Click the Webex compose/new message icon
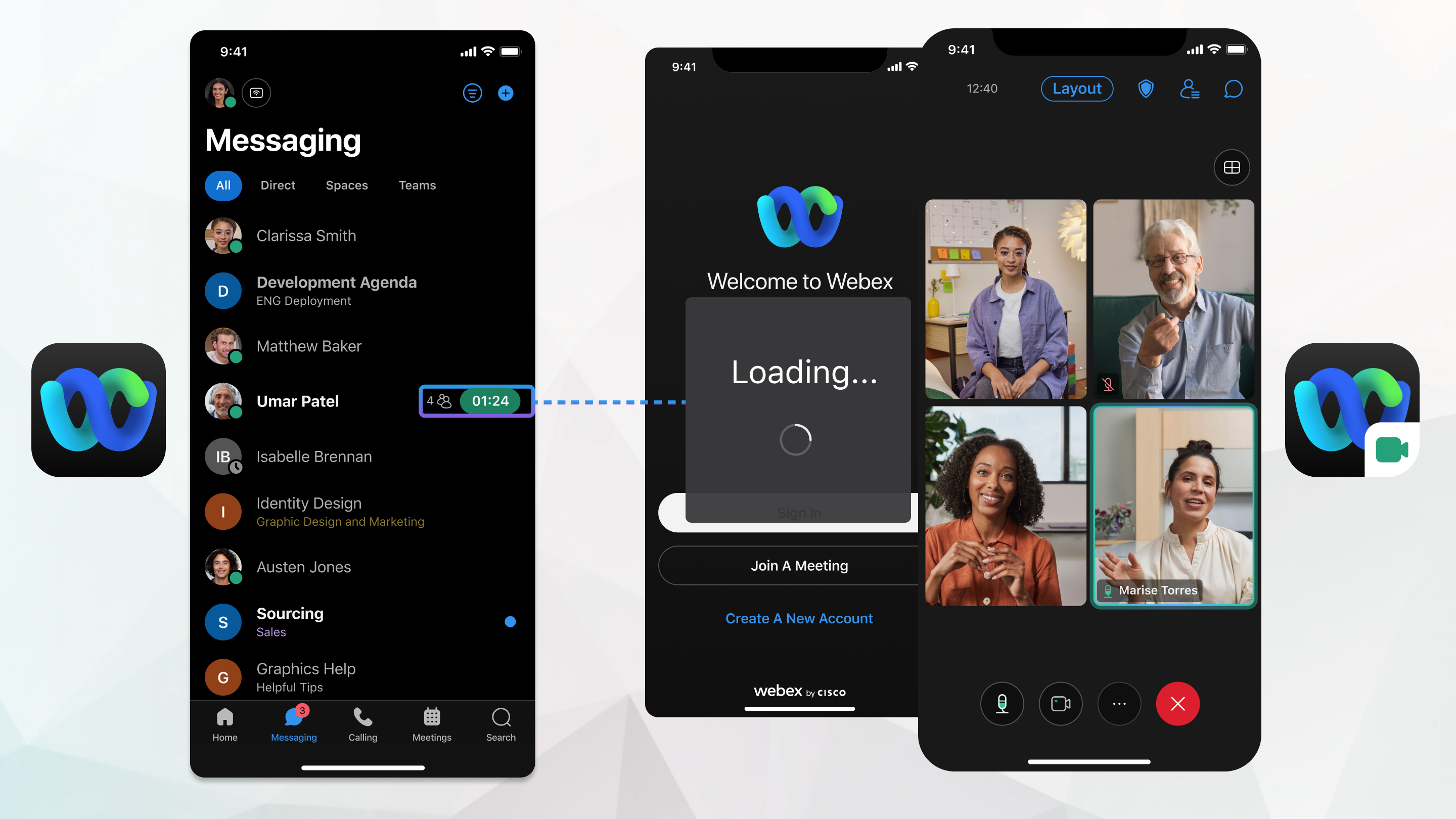The image size is (1456, 819). 507,91
